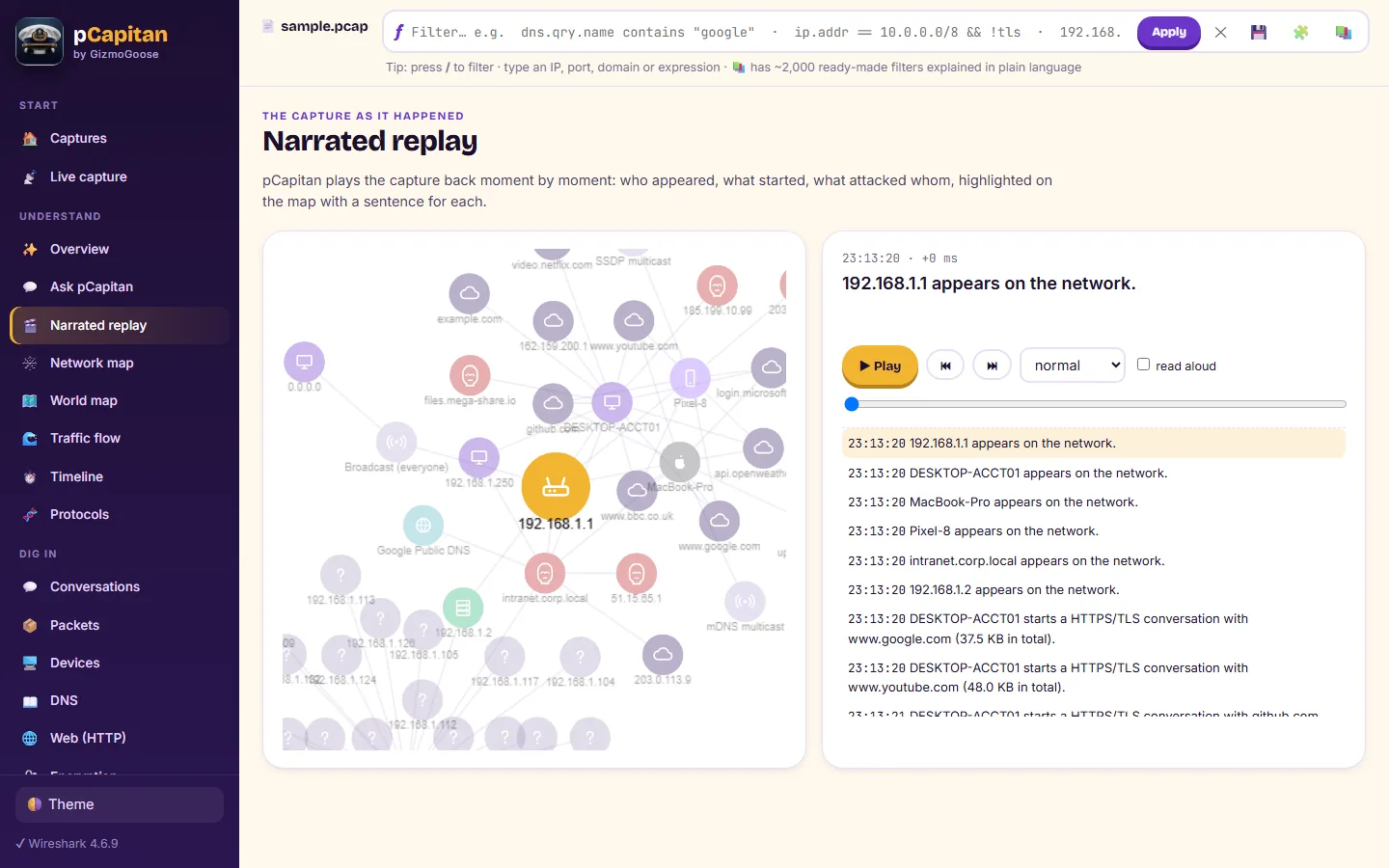Start the narrated replay with Play
Image resolution: width=1389 pixels, height=868 pixels.
880,366
